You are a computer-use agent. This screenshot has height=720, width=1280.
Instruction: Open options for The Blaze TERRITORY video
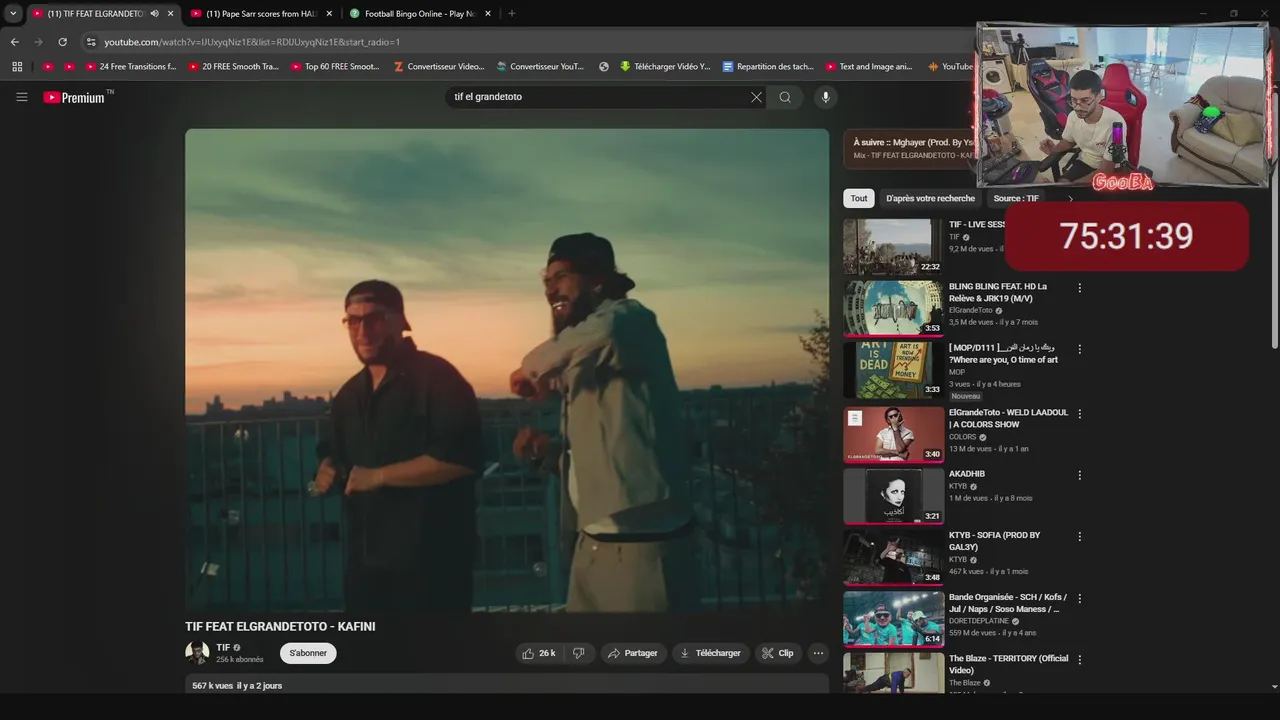1079,660
